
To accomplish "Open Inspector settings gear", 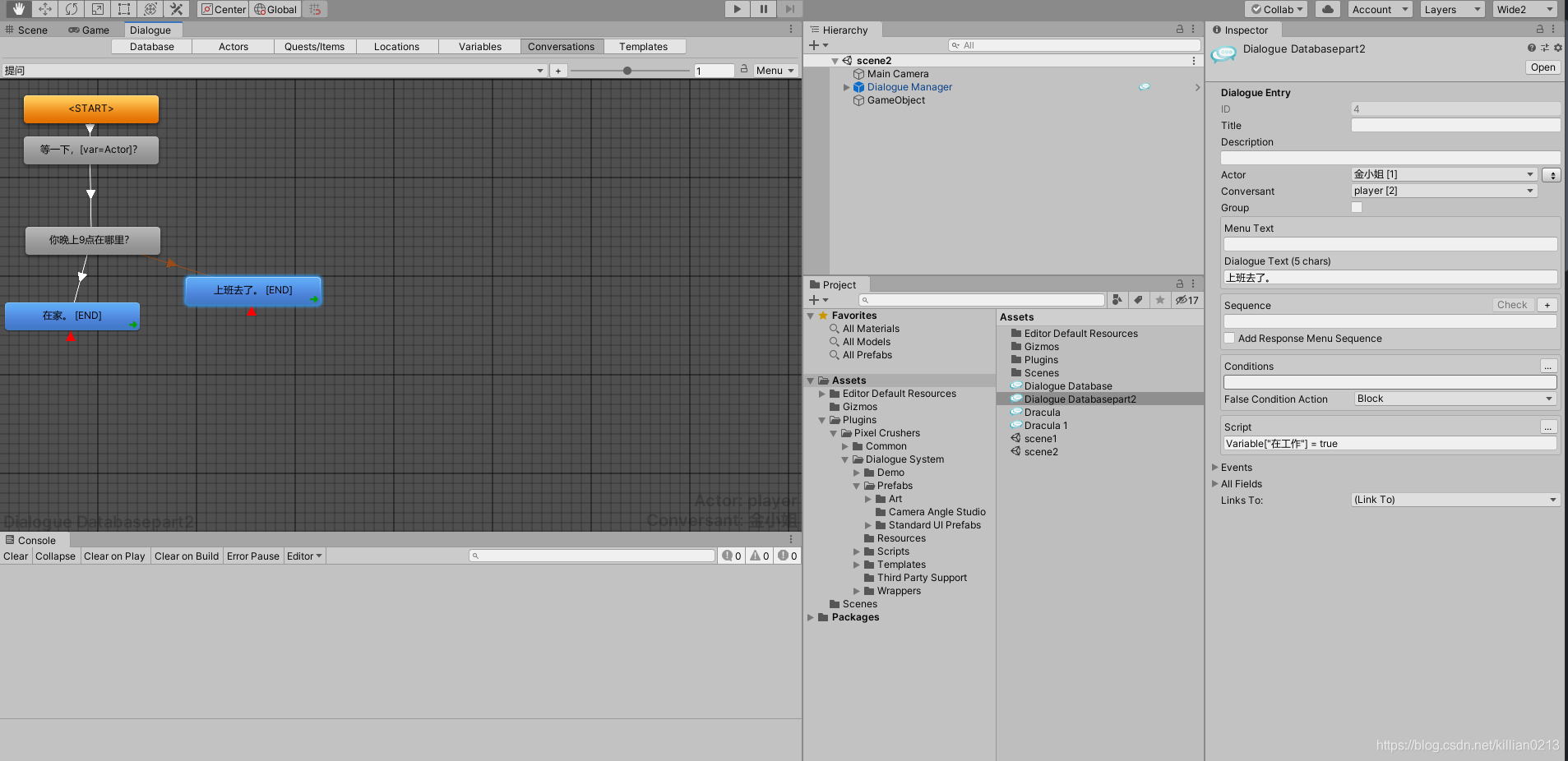I will [x=1558, y=48].
